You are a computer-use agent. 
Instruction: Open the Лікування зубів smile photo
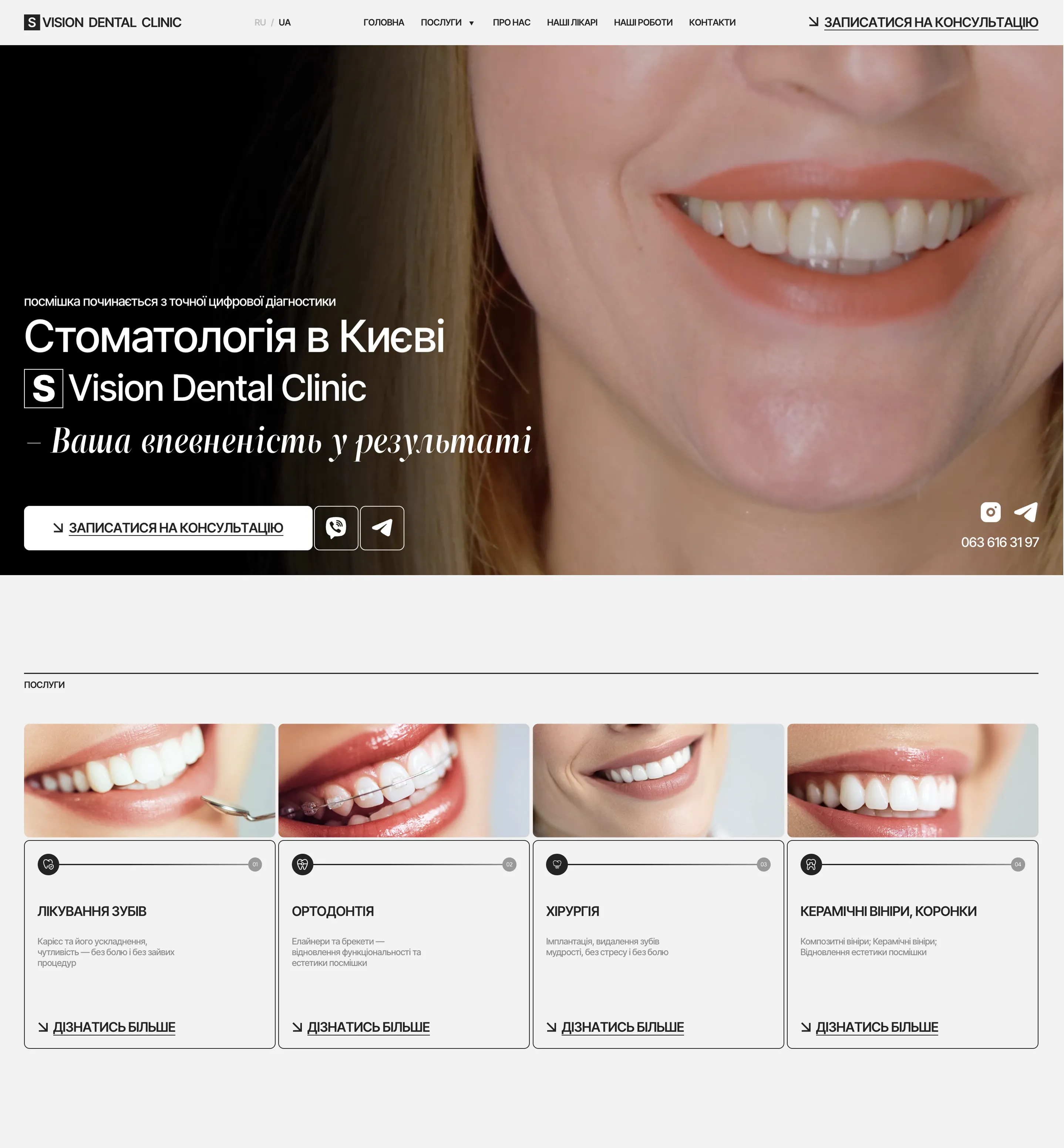pyautogui.click(x=150, y=781)
